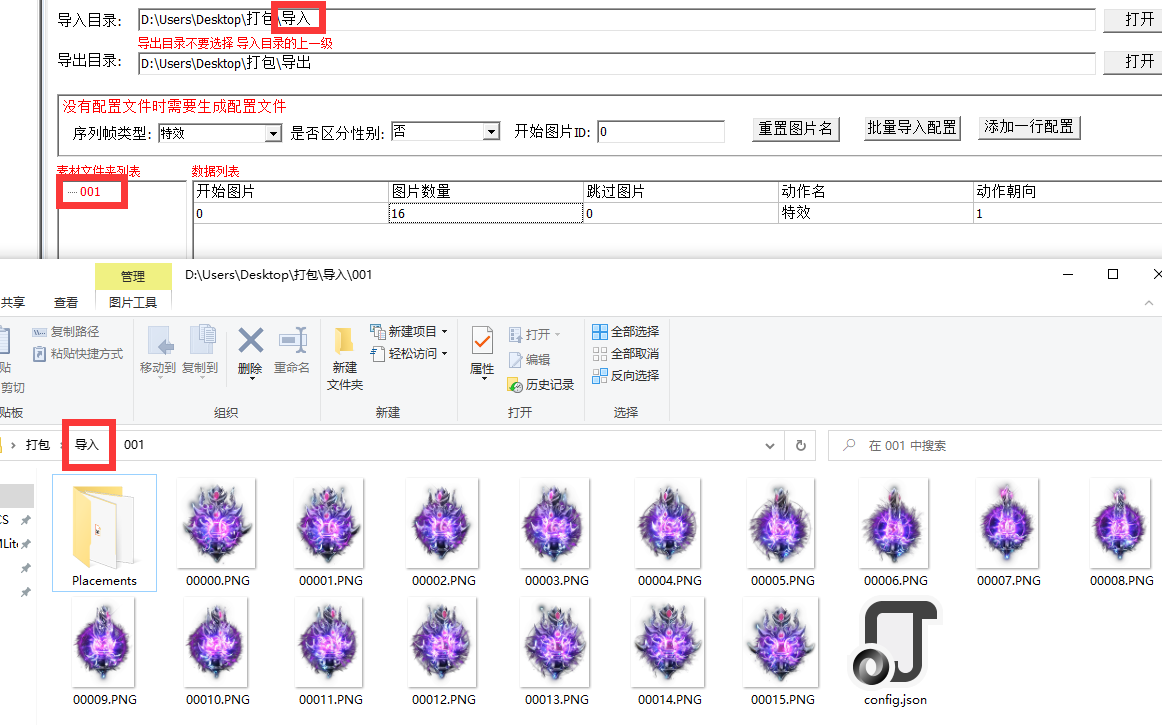Viewport: 1162px width, 725px height.
Task: Click the action direction cell showing 1
Action: coord(1068,213)
